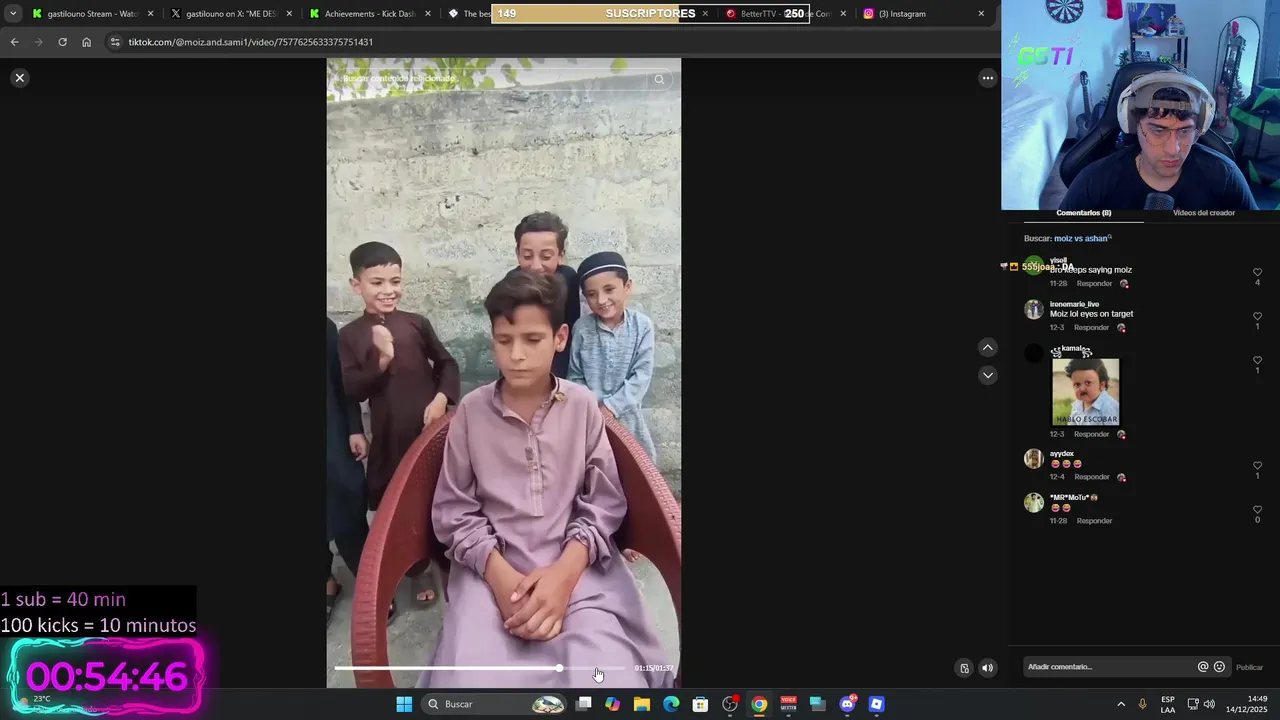Open the three-dots more options menu
This screenshot has width=1280, height=720.
pyautogui.click(x=987, y=78)
